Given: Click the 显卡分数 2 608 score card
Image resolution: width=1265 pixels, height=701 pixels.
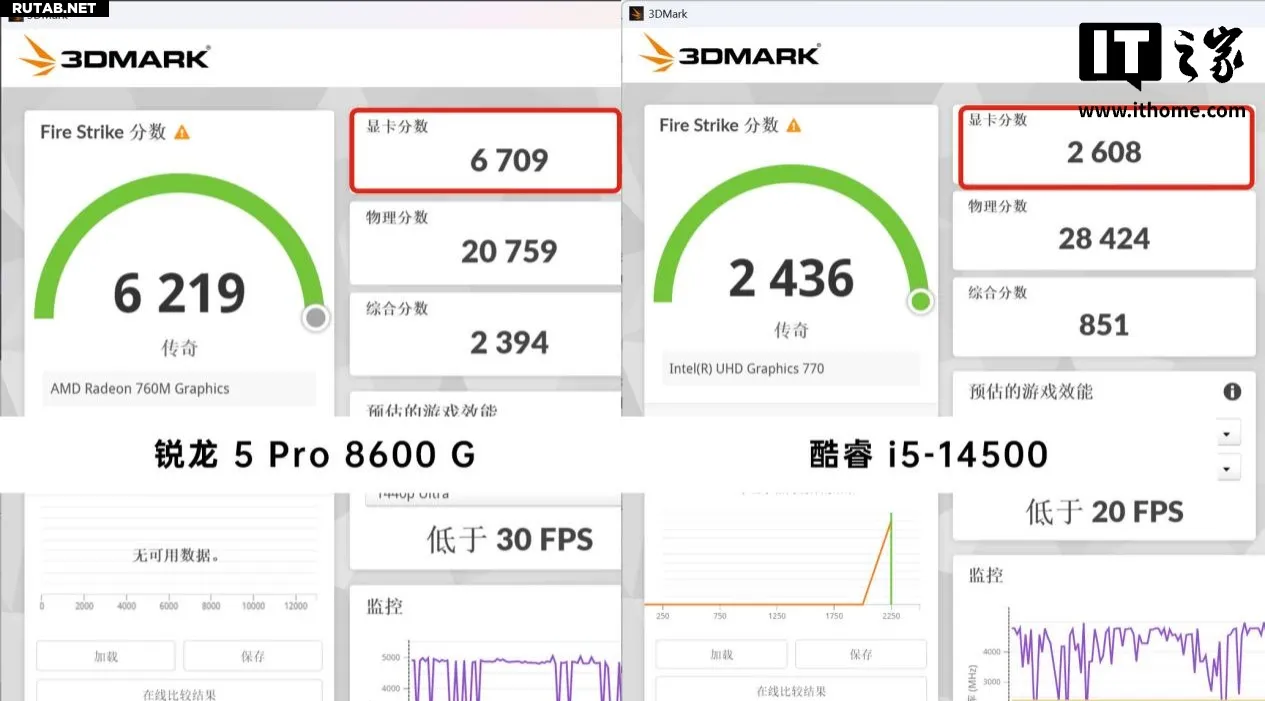Looking at the screenshot, I should [1105, 146].
